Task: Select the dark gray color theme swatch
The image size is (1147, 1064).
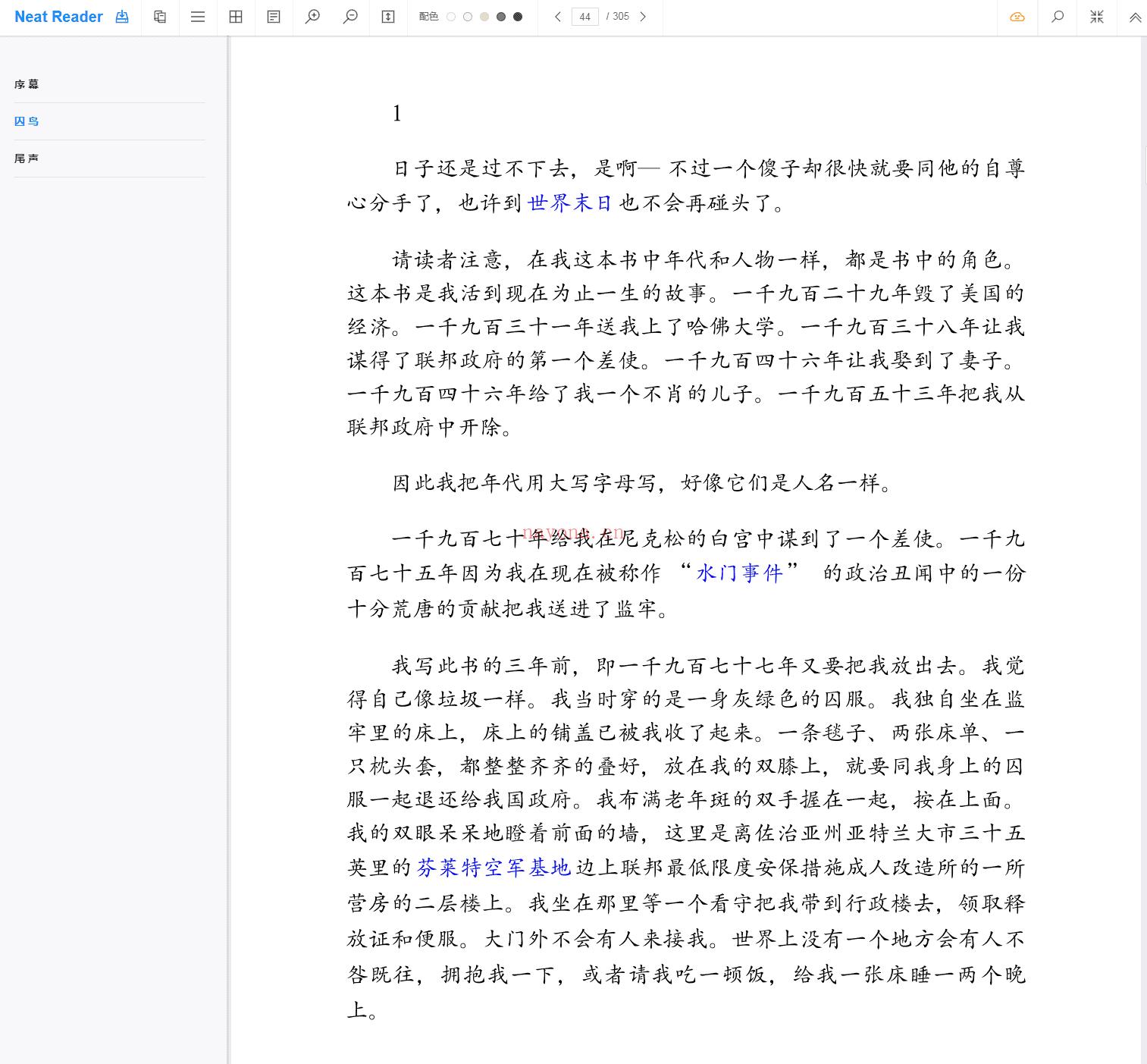Action: 501,17
